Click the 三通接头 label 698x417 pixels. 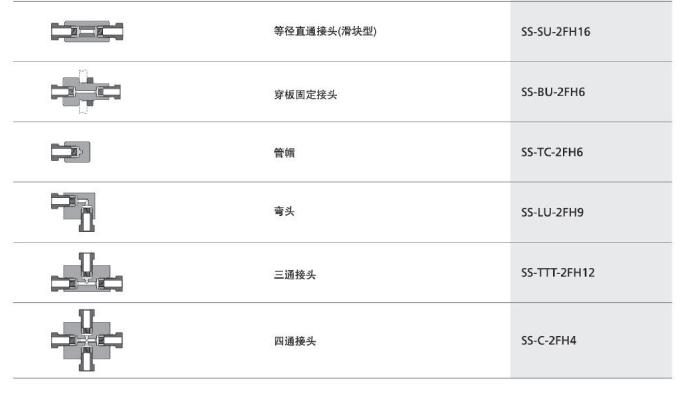click(x=295, y=275)
